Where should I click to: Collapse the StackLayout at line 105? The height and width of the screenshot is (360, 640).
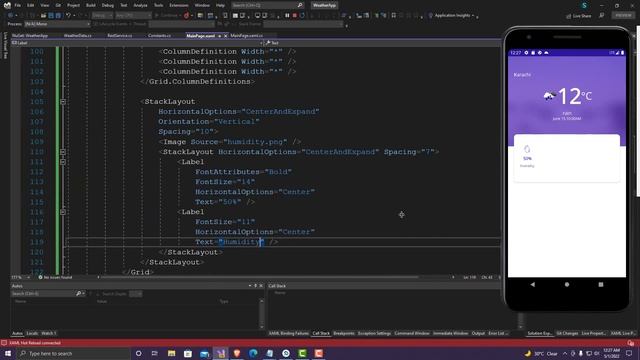pyautogui.click(x=63, y=102)
